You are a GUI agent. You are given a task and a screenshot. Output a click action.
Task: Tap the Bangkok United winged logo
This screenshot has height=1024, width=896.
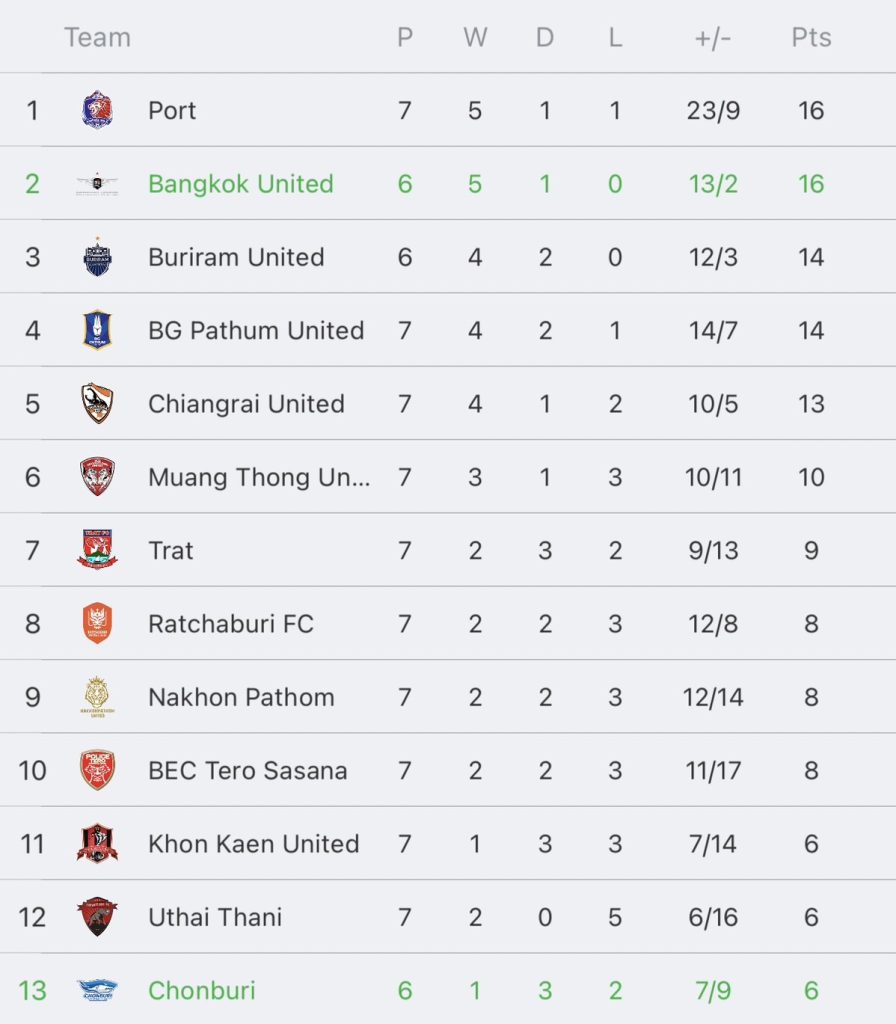click(x=97, y=184)
